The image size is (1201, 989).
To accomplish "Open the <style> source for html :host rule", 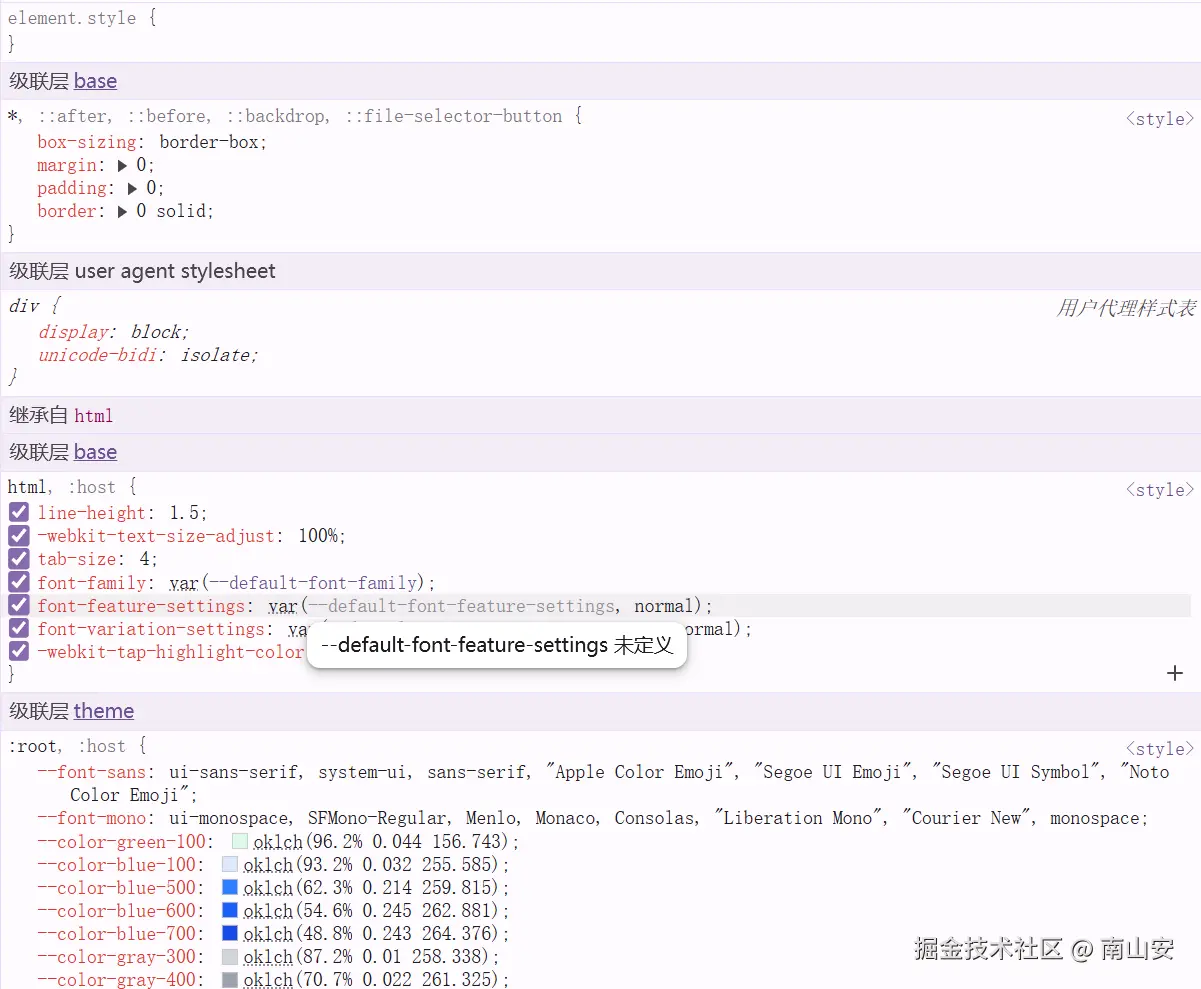I will tap(1160, 490).
